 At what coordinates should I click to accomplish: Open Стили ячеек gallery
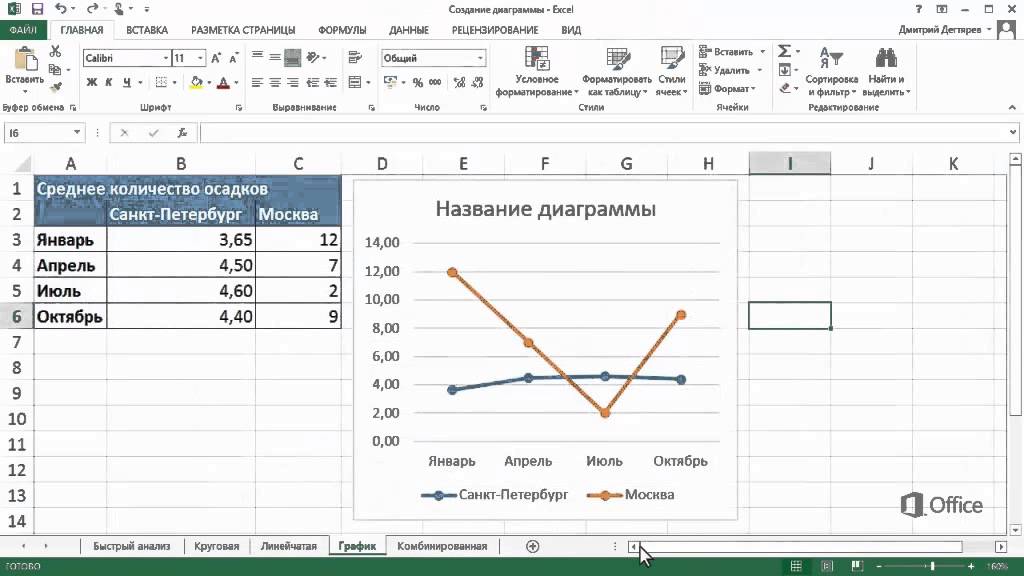[672, 72]
